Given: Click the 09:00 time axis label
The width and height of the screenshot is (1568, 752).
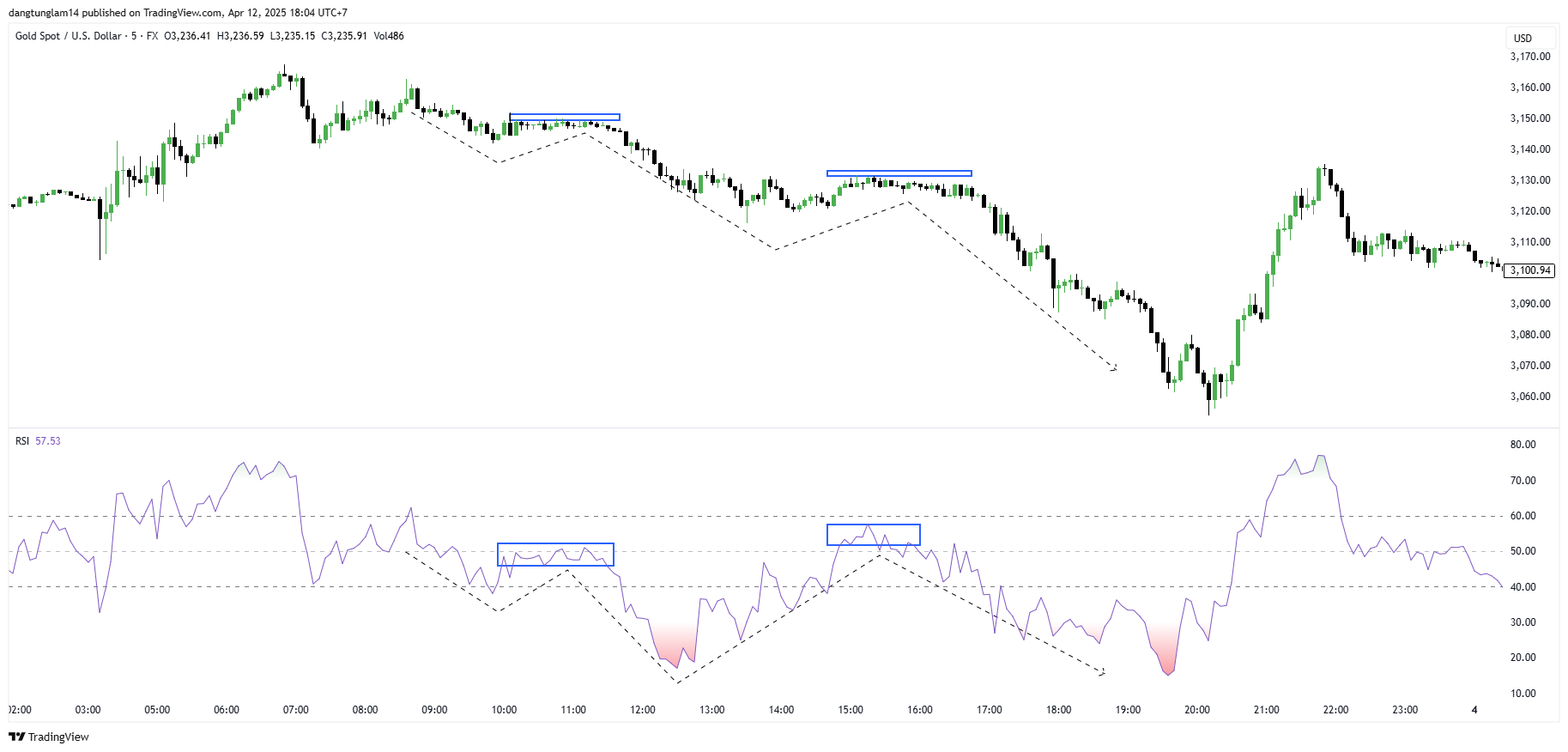Looking at the screenshot, I should pyautogui.click(x=434, y=710).
